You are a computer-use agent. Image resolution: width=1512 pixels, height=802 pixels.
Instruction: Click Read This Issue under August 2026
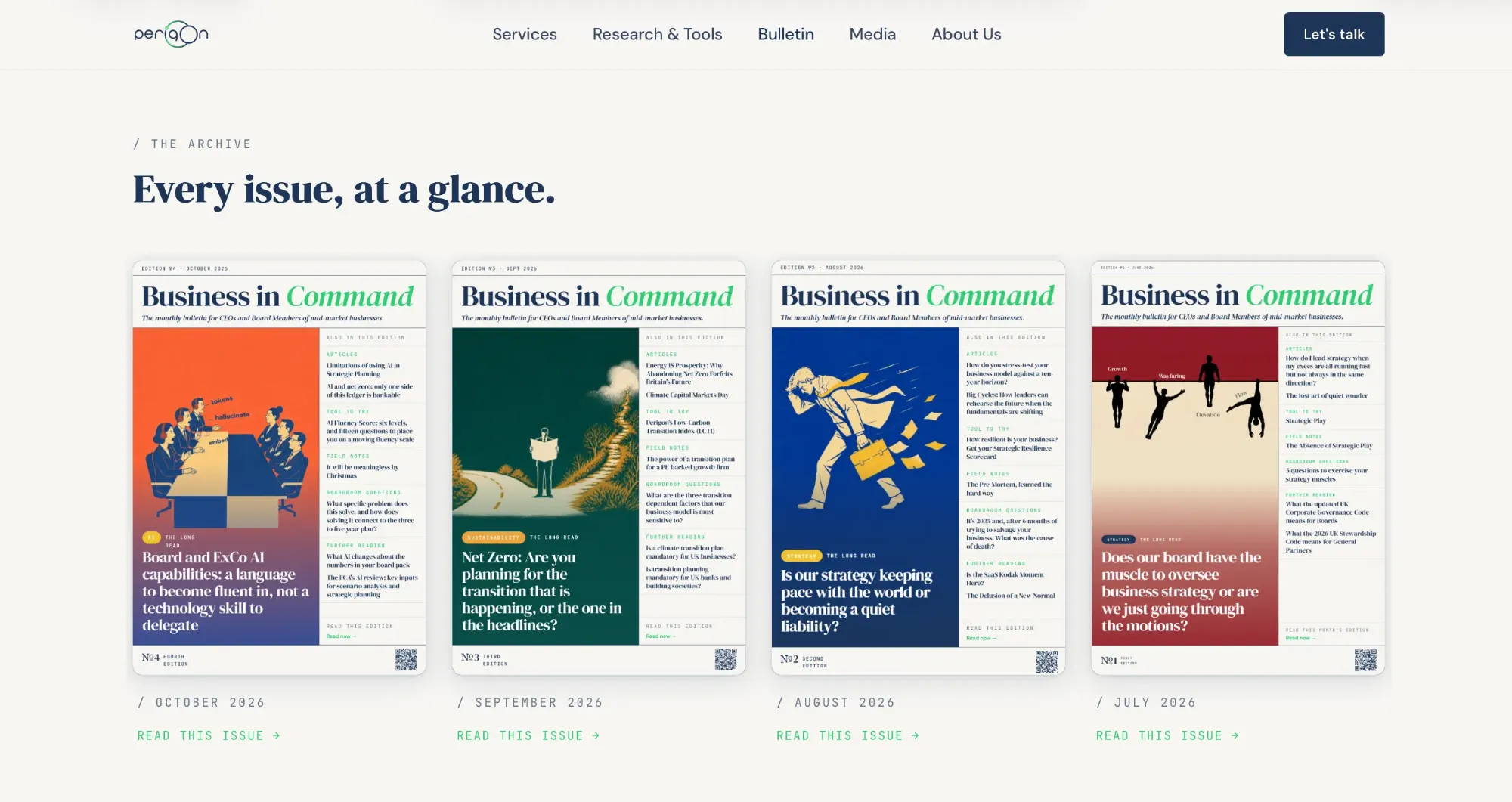click(x=848, y=735)
